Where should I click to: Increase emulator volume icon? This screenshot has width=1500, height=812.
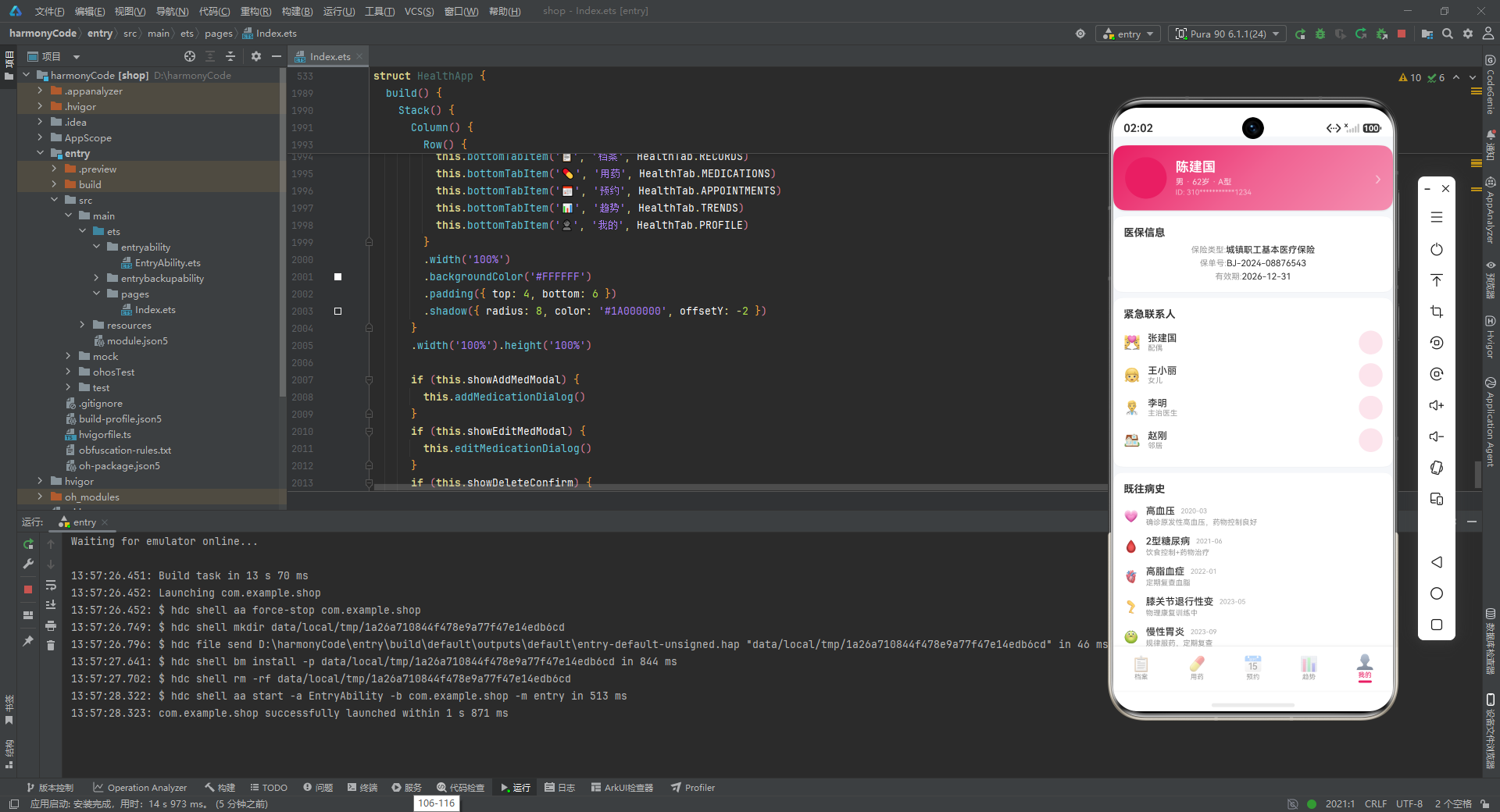point(1437,405)
